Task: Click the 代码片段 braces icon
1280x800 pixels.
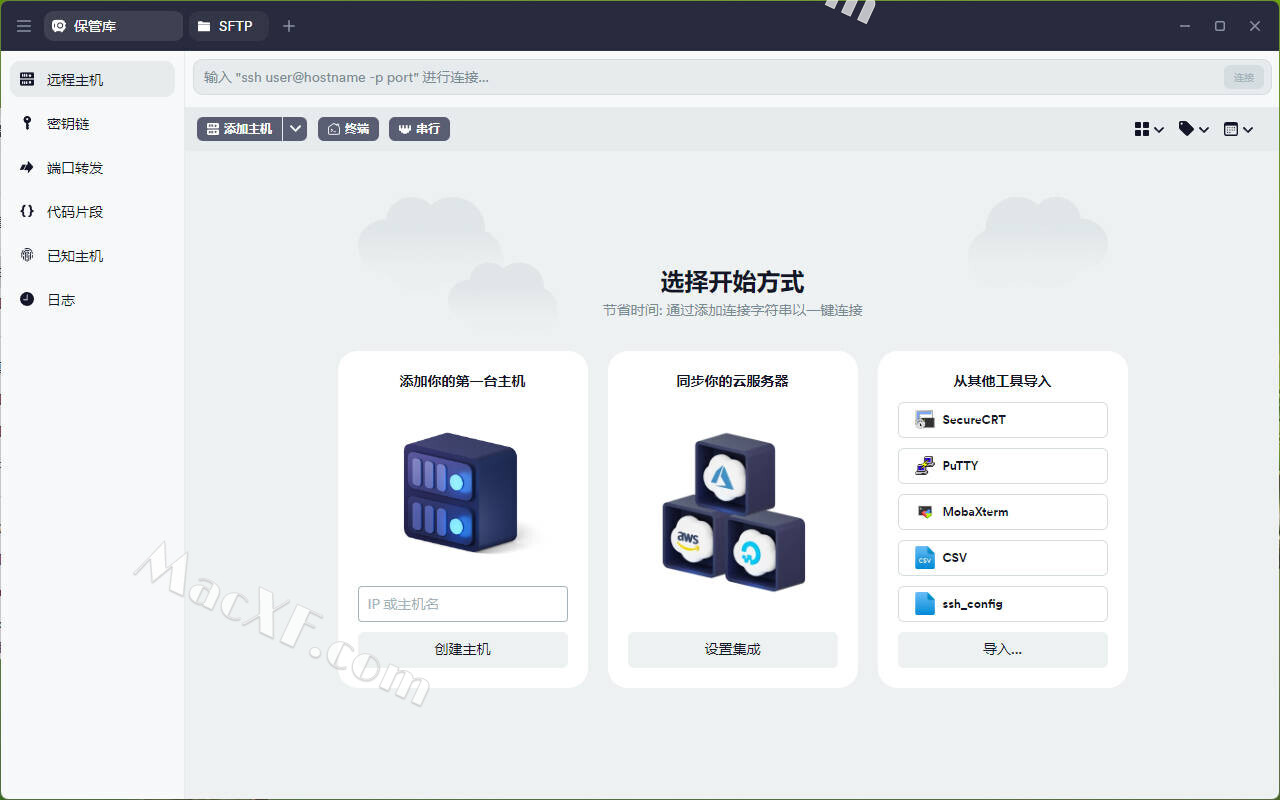Action: (27, 211)
